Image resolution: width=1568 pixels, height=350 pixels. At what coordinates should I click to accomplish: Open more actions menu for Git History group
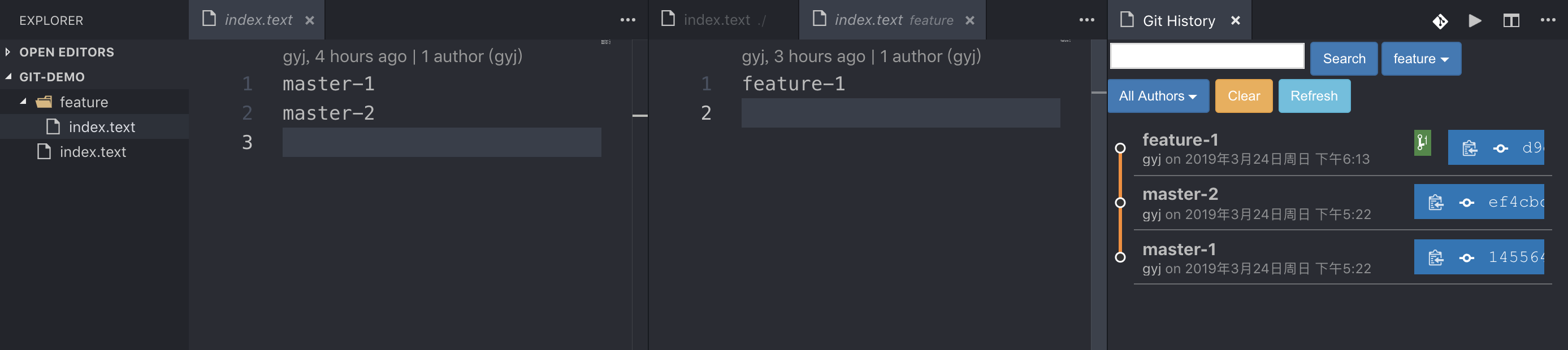pos(1547,20)
